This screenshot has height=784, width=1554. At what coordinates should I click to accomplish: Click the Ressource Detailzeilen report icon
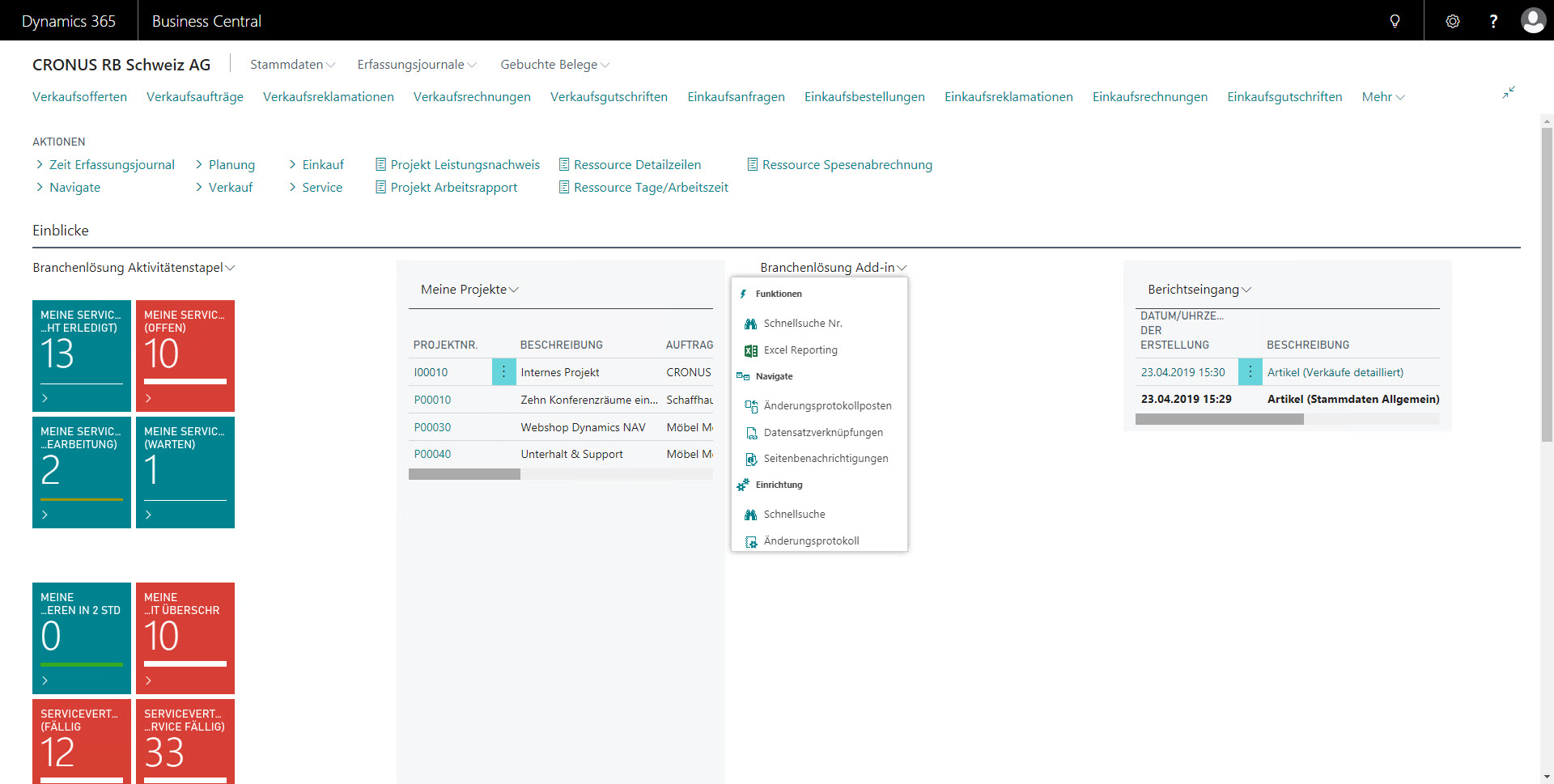click(x=564, y=164)
